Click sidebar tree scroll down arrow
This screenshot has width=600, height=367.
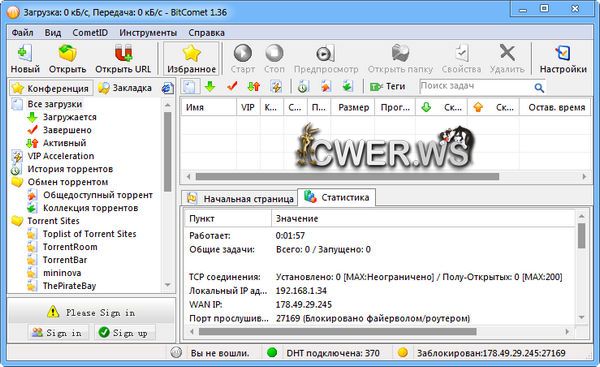168,285
